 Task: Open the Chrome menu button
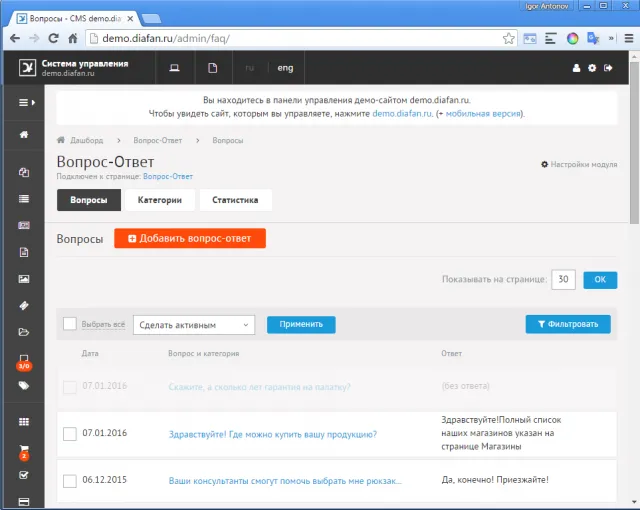[x=629, y=38]
